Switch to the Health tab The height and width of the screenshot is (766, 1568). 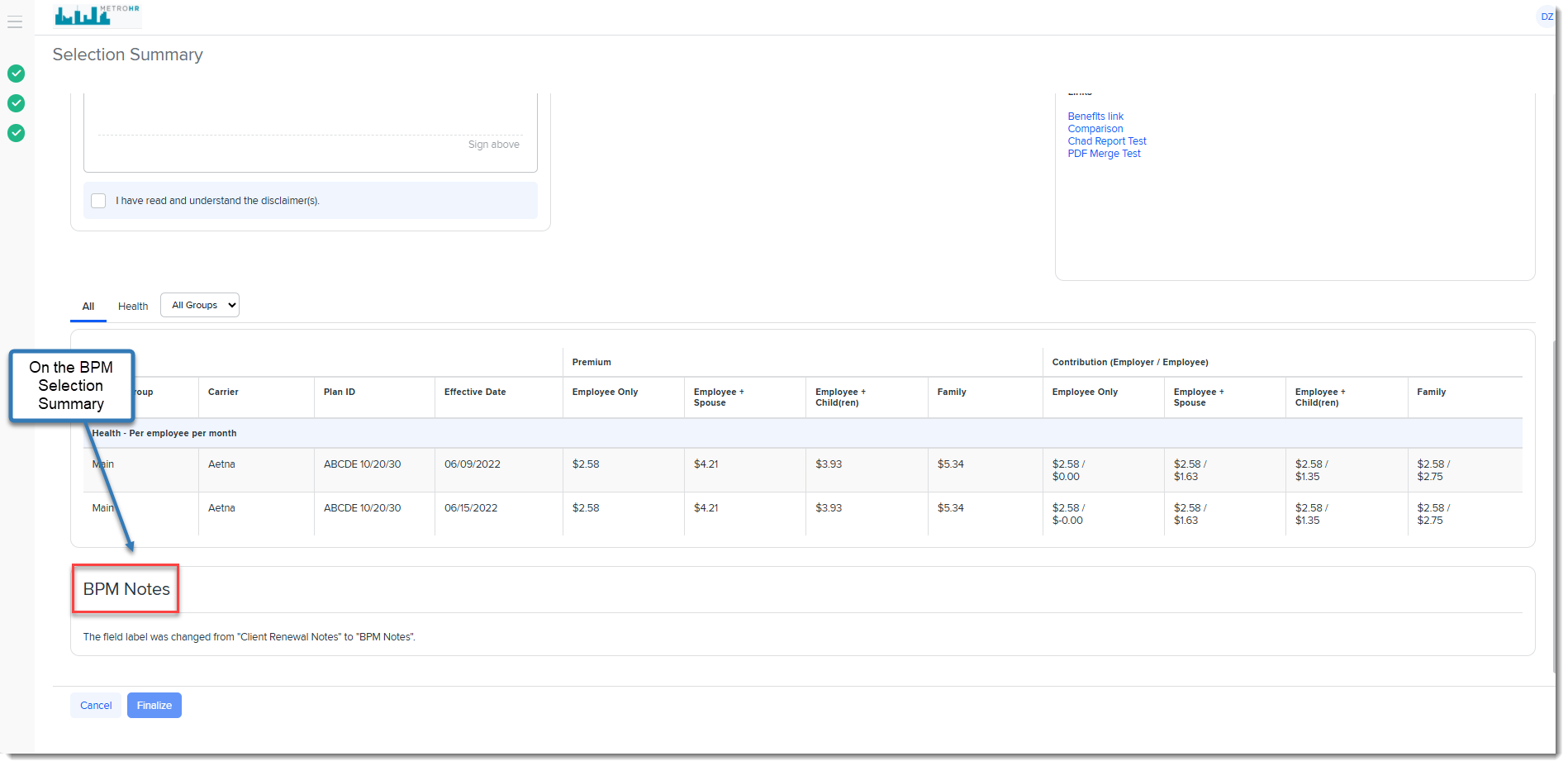(132, 307)
